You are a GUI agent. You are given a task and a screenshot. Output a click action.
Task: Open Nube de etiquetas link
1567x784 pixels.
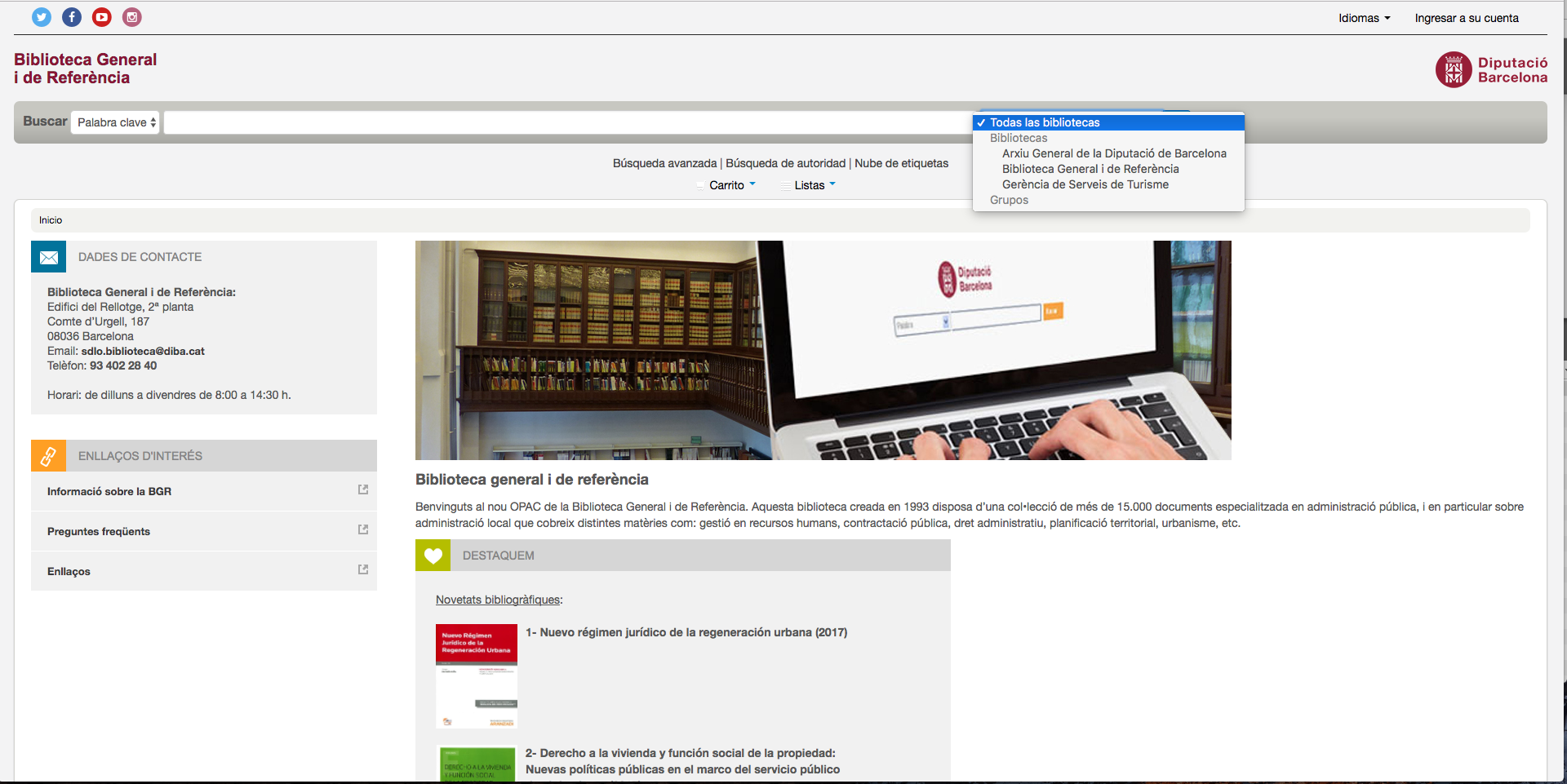point(901,163)
